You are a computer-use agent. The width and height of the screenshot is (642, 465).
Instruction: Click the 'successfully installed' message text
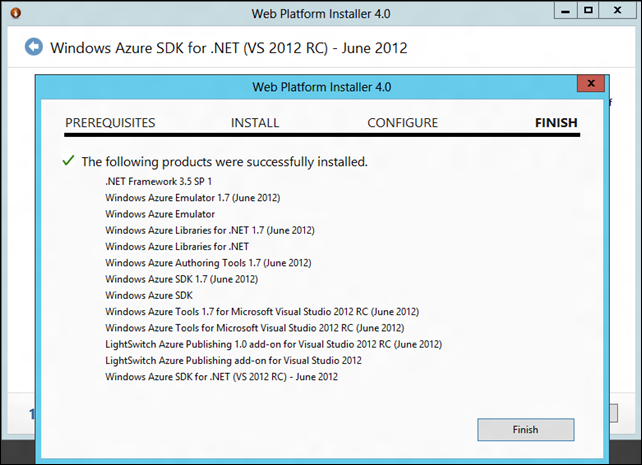(224, 161)
